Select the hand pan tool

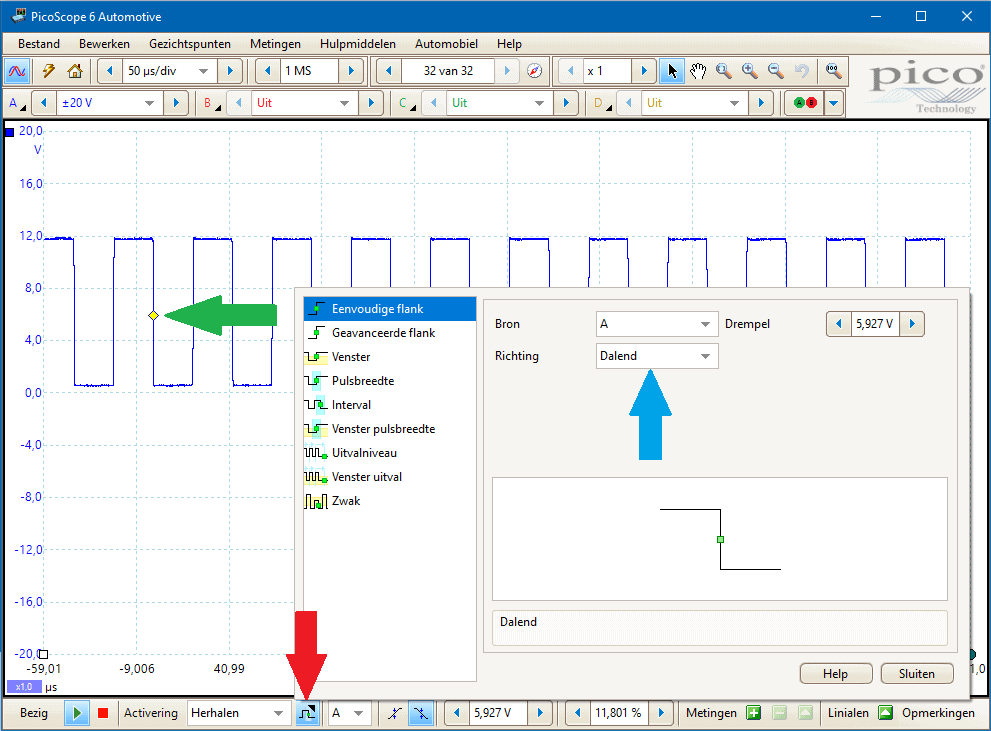(698, 71)
